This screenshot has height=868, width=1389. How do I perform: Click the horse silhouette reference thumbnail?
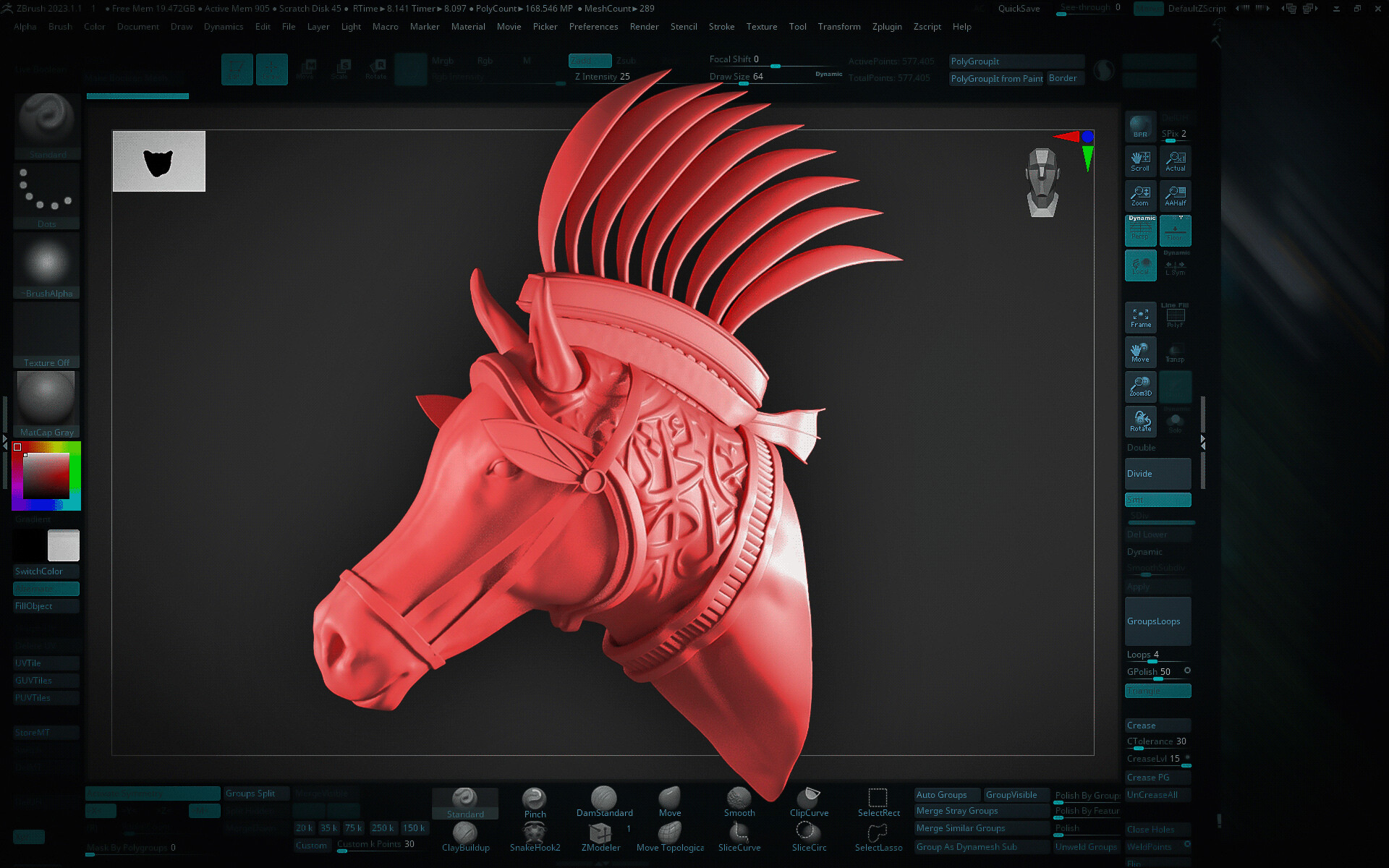coord(159,161)
